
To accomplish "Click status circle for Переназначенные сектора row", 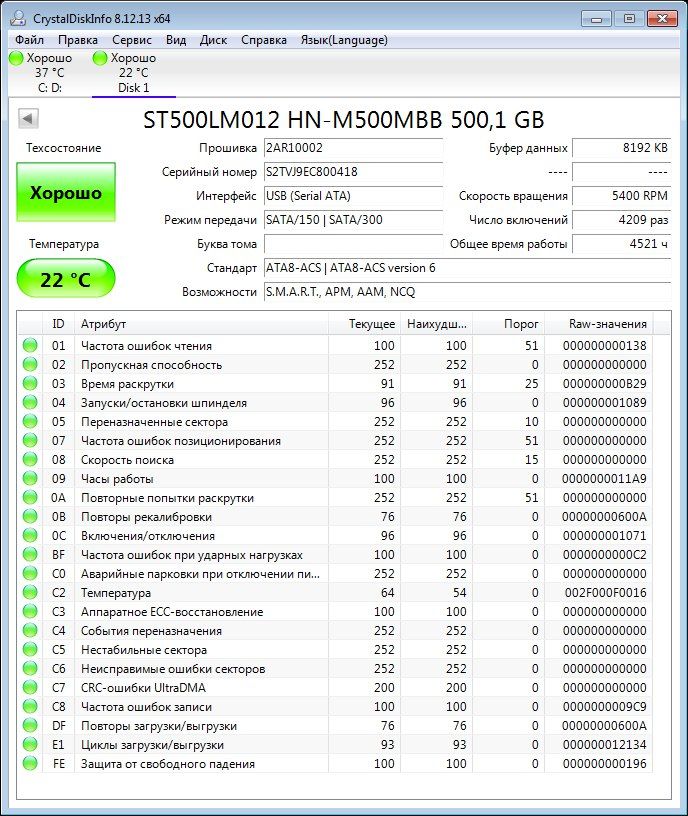I will click(30, 422).
